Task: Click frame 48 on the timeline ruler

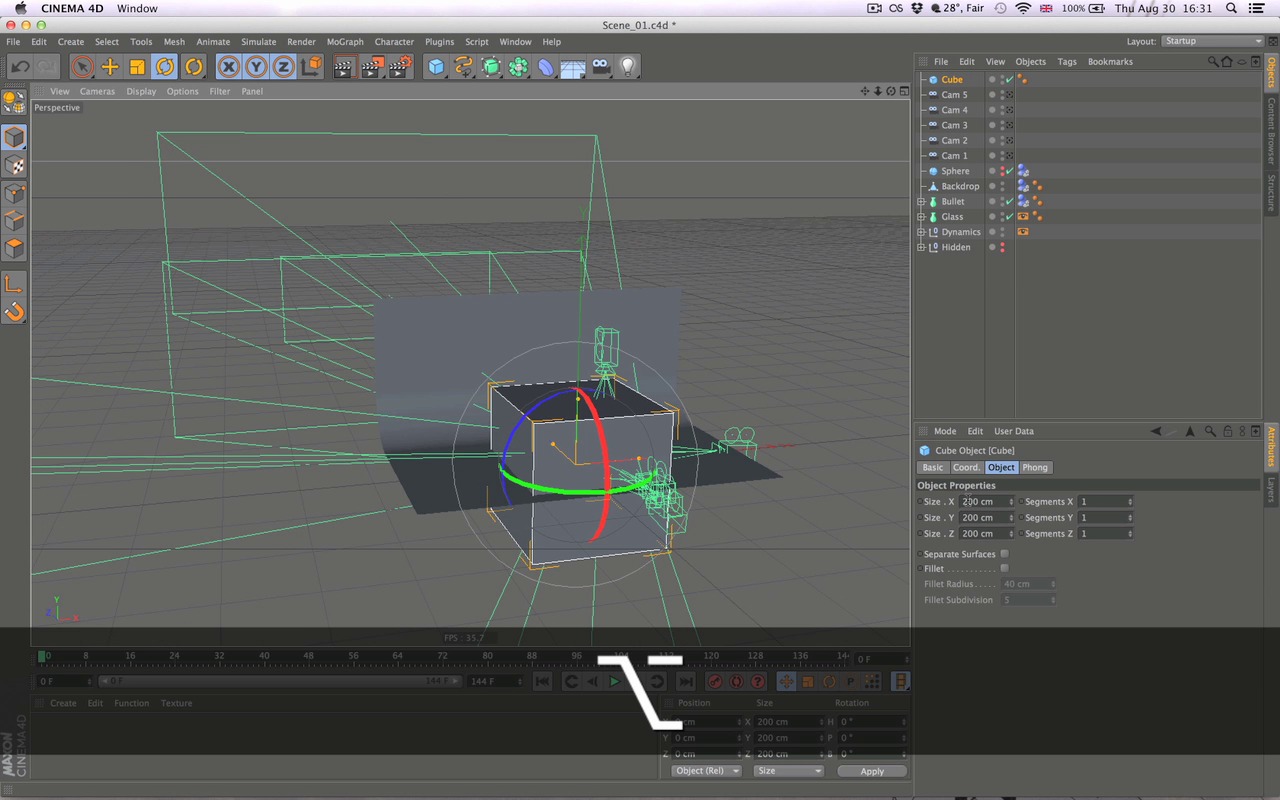Action: point(308,657)
